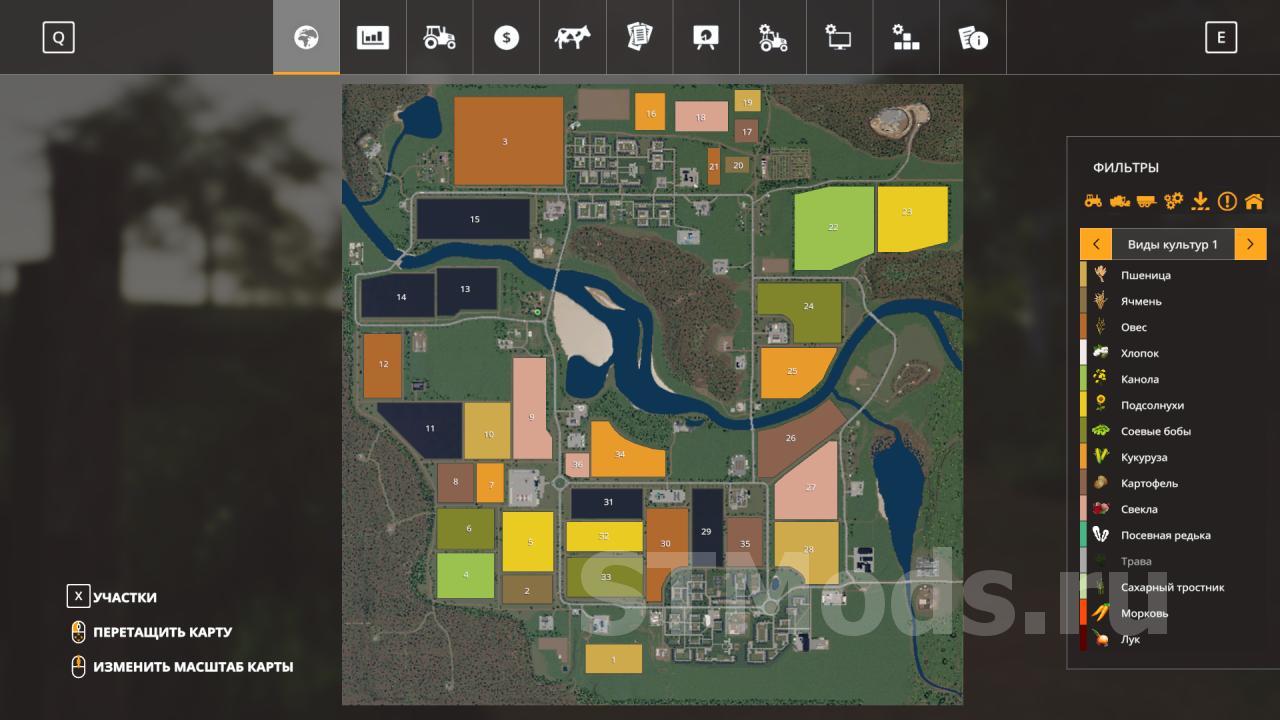Screen dimensions: 1280x720
Task: Toggle the tractor vehicles filter
Action: click(x=1093, y=201)
